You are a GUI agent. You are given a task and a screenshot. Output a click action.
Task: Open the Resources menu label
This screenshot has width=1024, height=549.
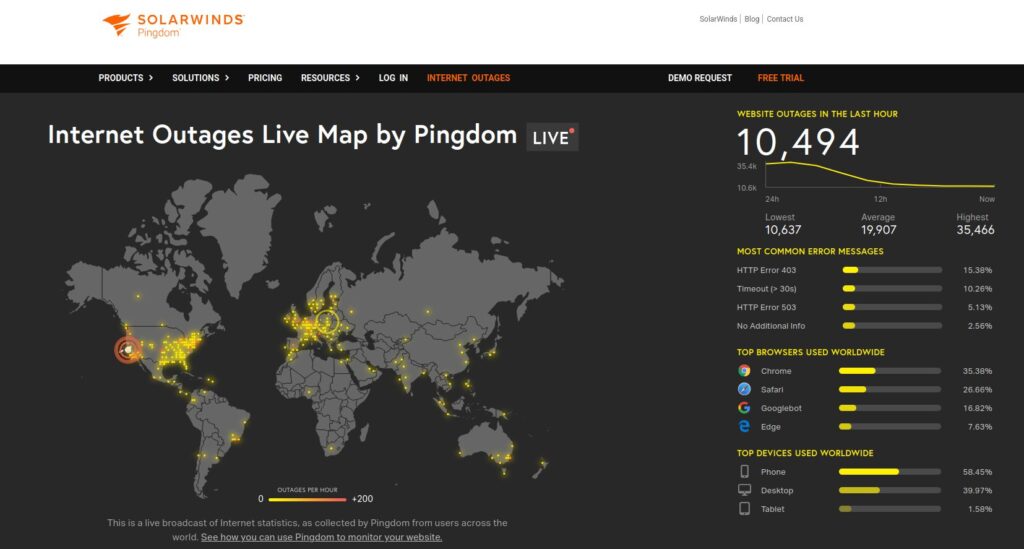(x=325, y=78)
